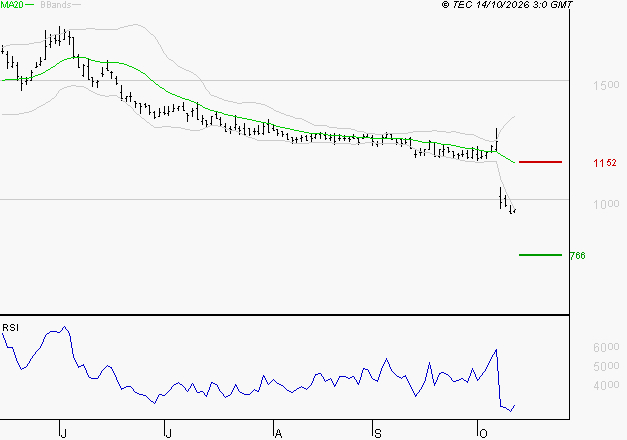Click the MA20 legend label
This screenshot has width=627, height=440.
(x=12, y=5)
